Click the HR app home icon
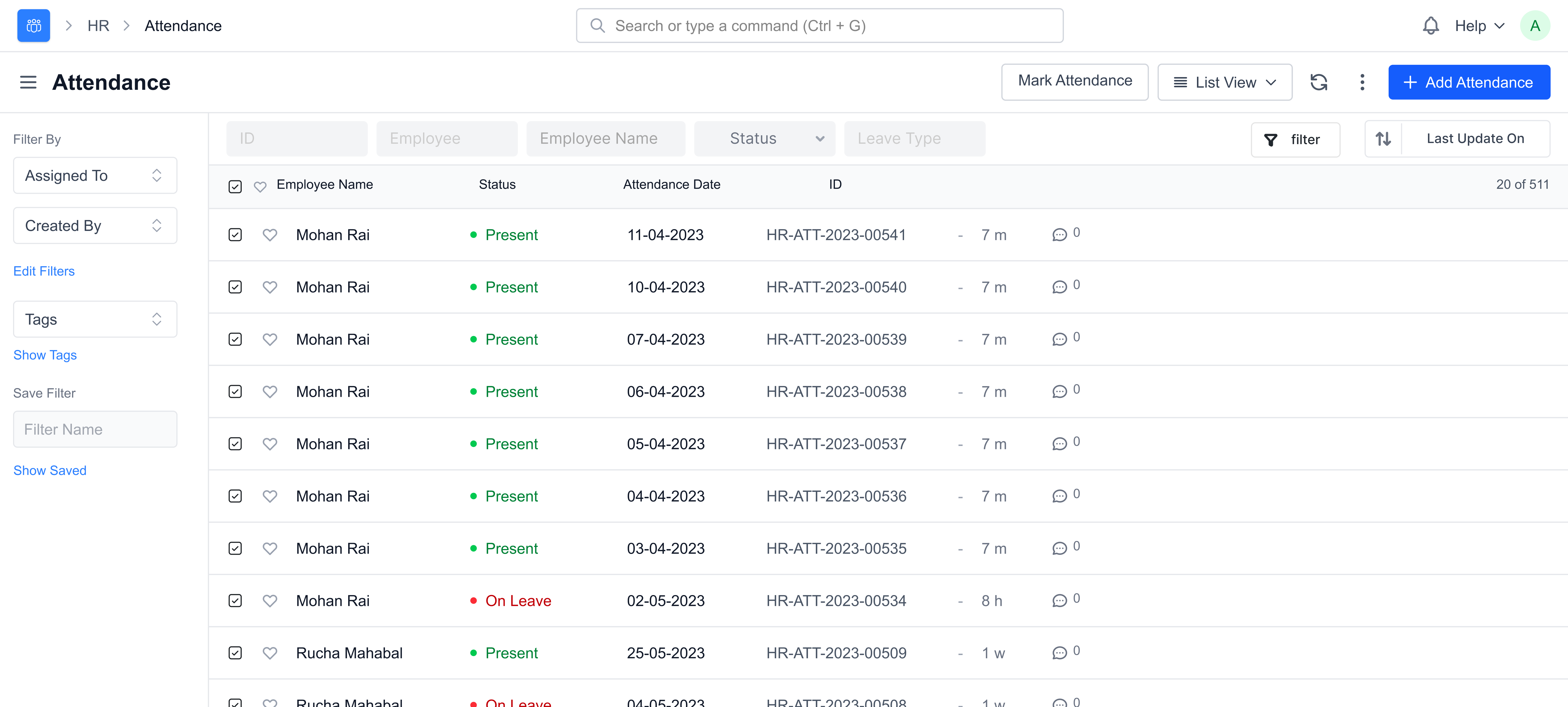The image size is (1568, 707). (x=33, y=26)
